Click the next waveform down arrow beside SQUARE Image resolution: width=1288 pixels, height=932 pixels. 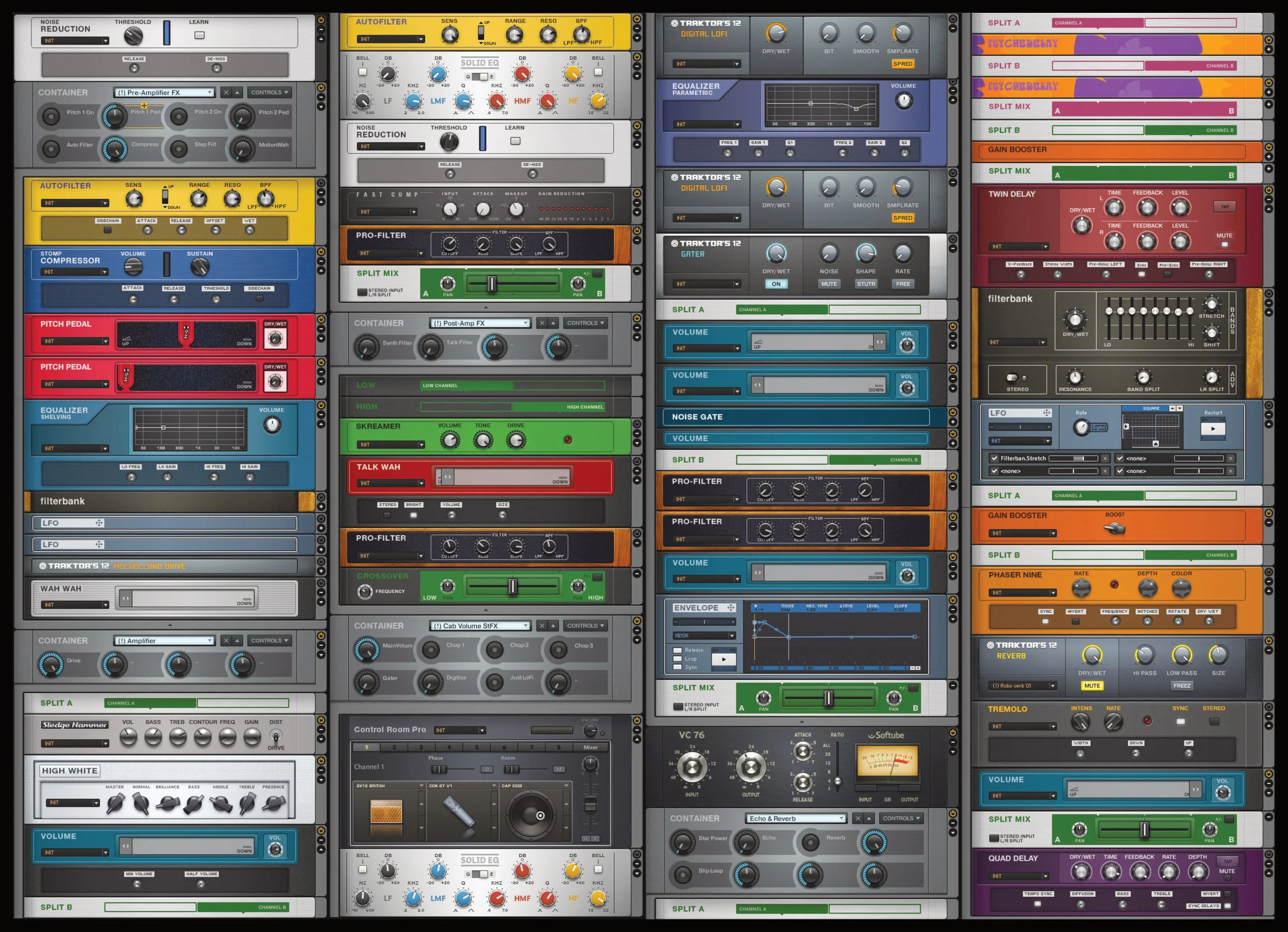(1179, 409)
